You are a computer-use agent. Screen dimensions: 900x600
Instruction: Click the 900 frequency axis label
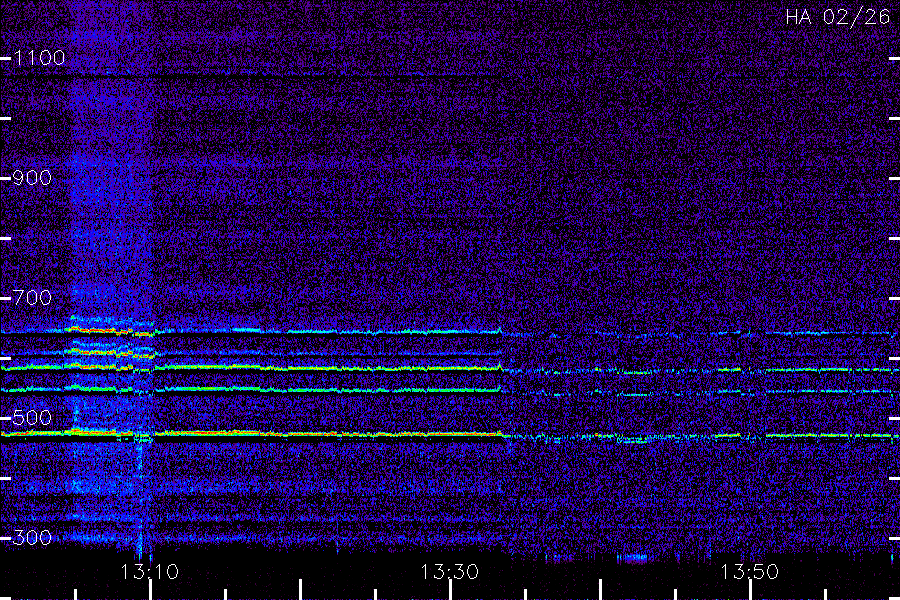pos(32,178)
